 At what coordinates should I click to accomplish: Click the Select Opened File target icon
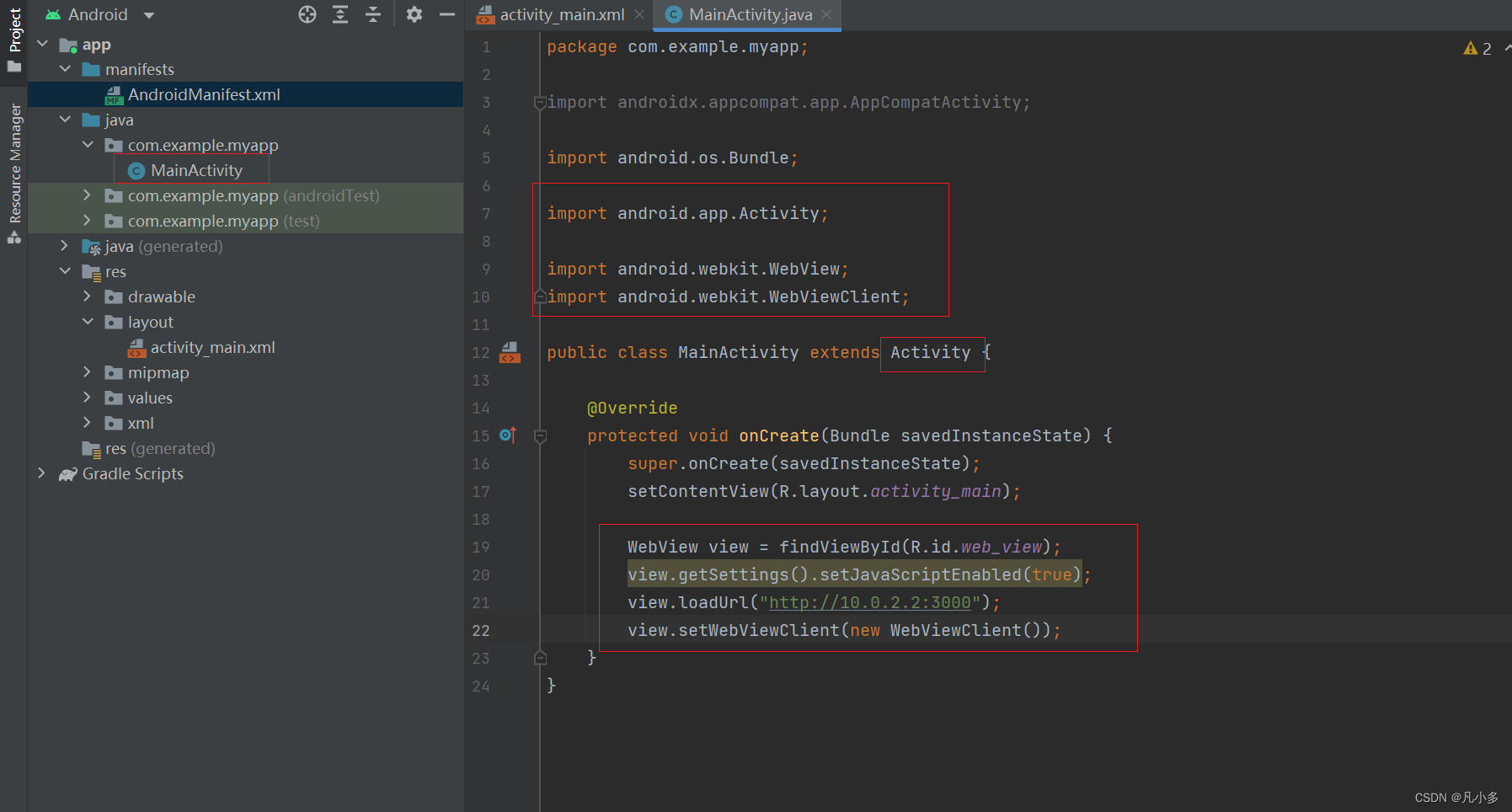pyautogui.click(x=307, y=14)
